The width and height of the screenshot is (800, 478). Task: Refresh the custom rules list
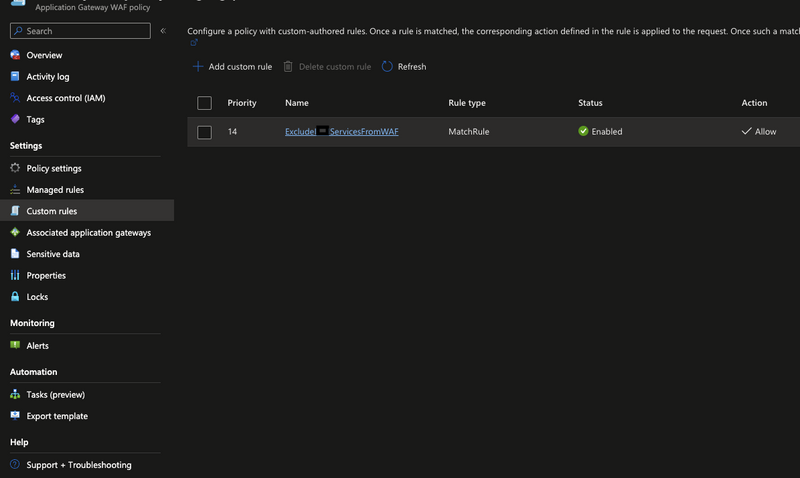pyautogui.click(x=404, y=67)
